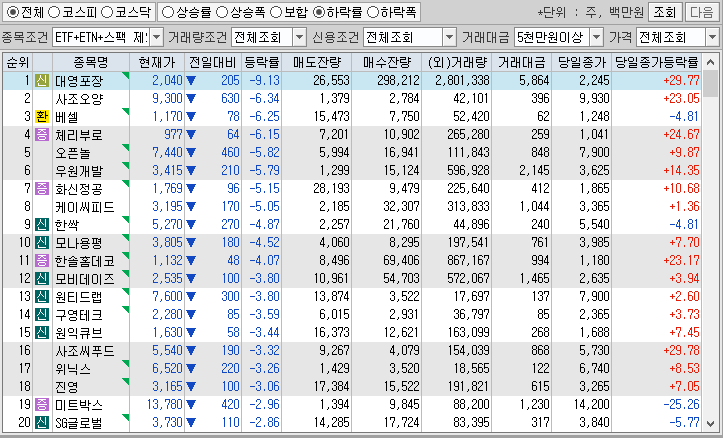Select the 하락률 radio button
Screen dimensions: 723x438
click(x=319, y=12)
